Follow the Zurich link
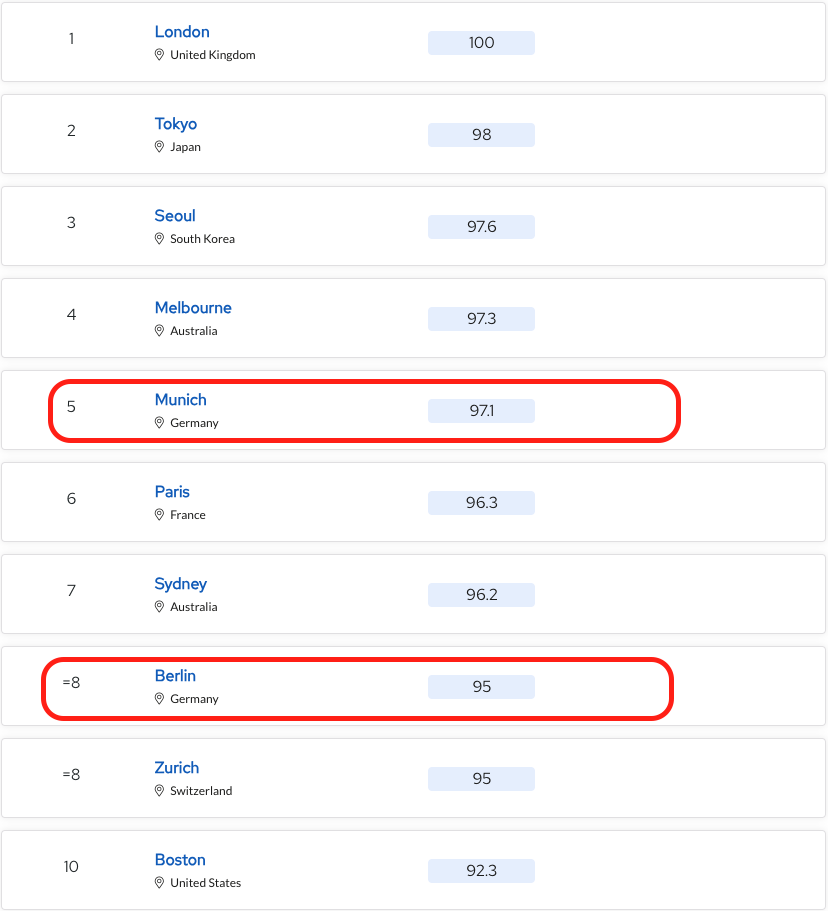 point(177,768)
